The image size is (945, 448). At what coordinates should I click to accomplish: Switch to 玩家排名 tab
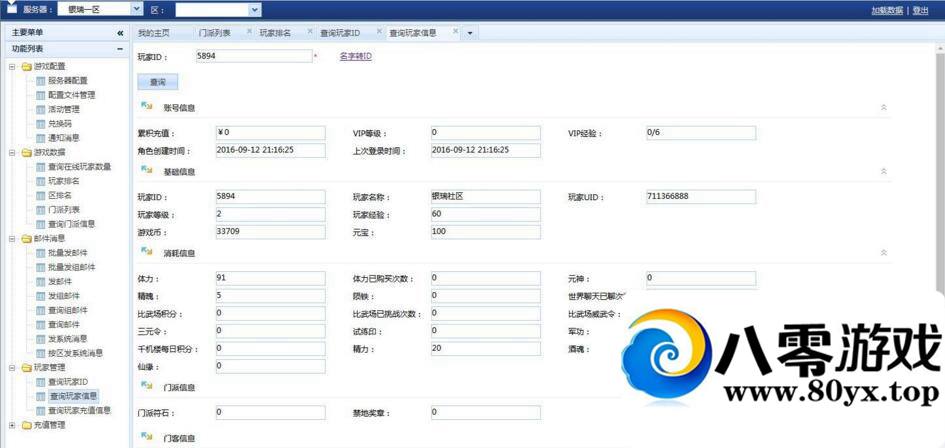(x=275, y=33)
